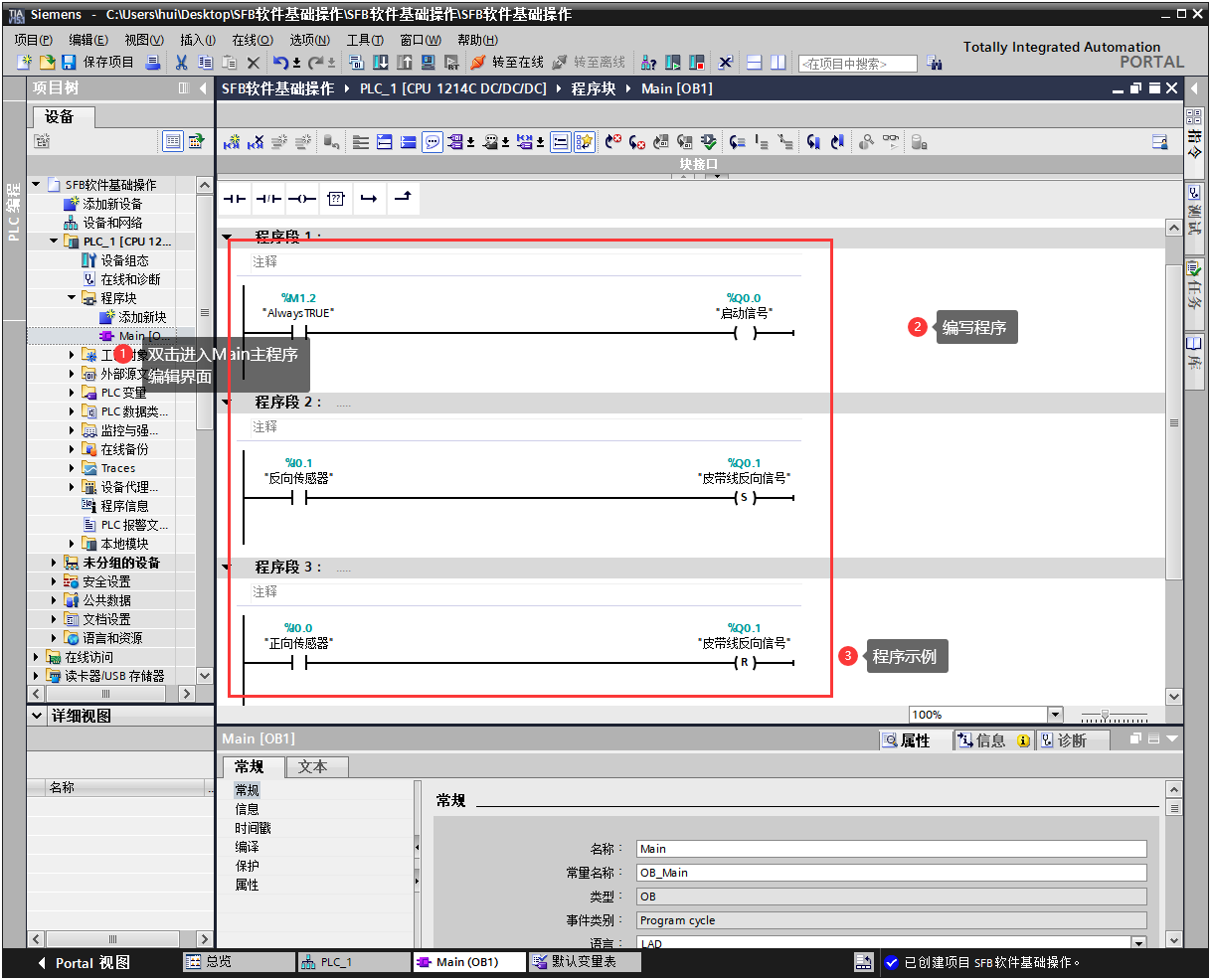
Task: Click the 名称 field containing Main
Action: click(892, 849)
